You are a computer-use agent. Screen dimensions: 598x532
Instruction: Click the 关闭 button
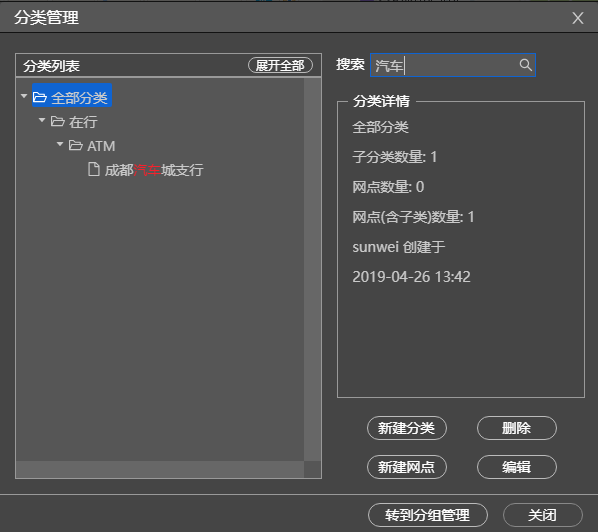542,515
